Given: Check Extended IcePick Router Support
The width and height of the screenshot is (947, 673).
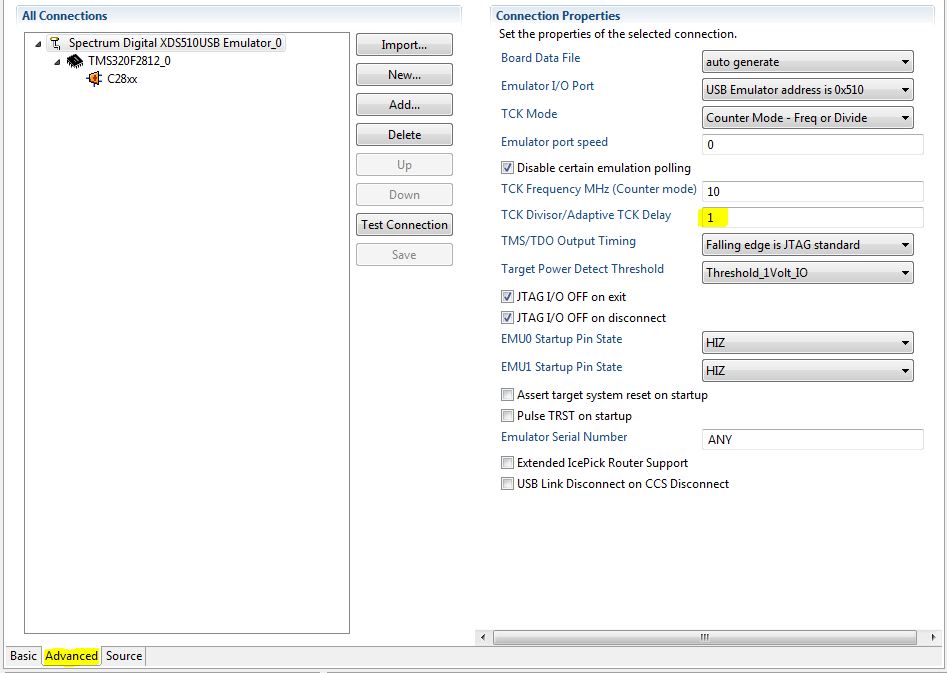Looking at the screenshot, I should coord(508,463).
